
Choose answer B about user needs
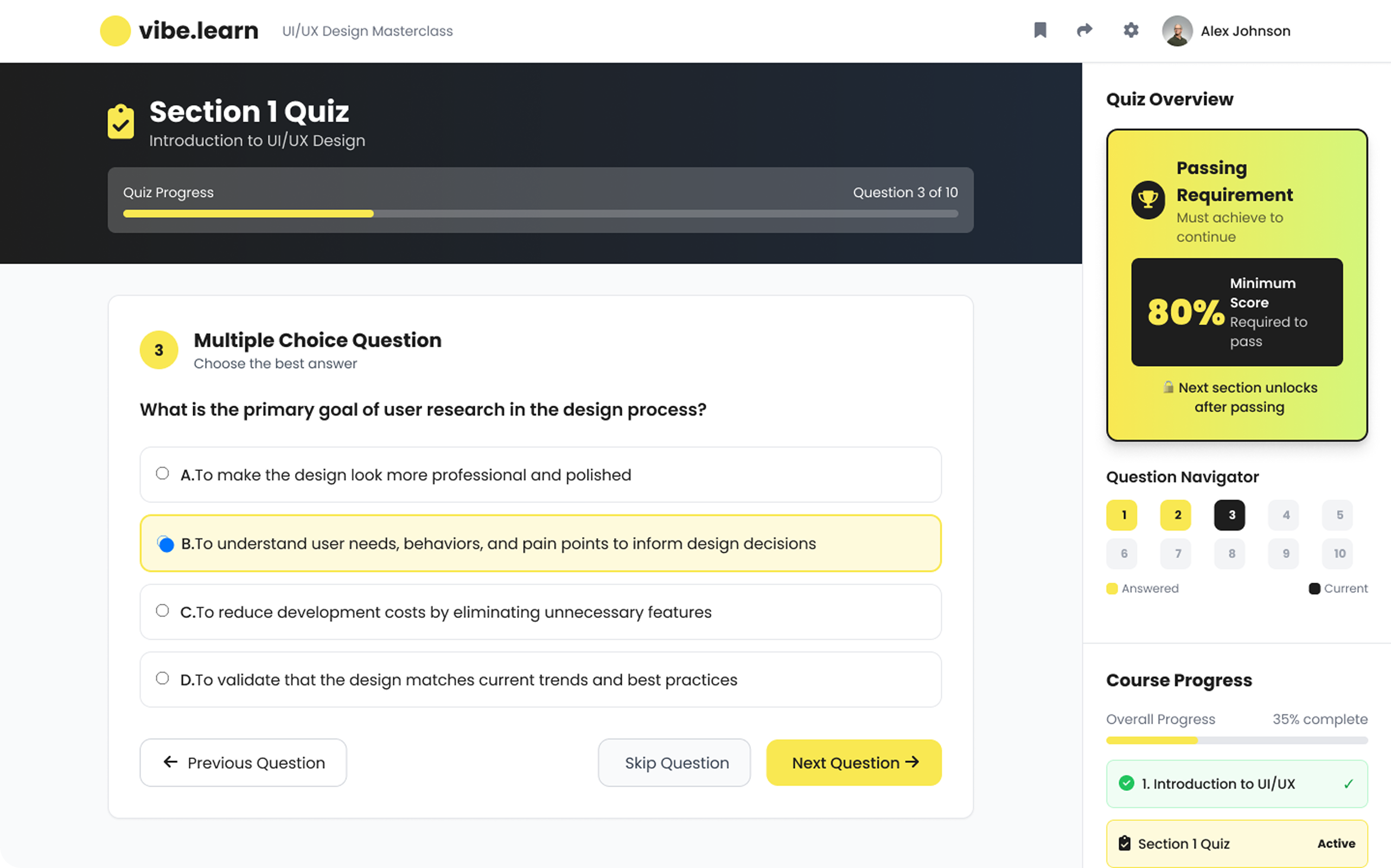166,544
